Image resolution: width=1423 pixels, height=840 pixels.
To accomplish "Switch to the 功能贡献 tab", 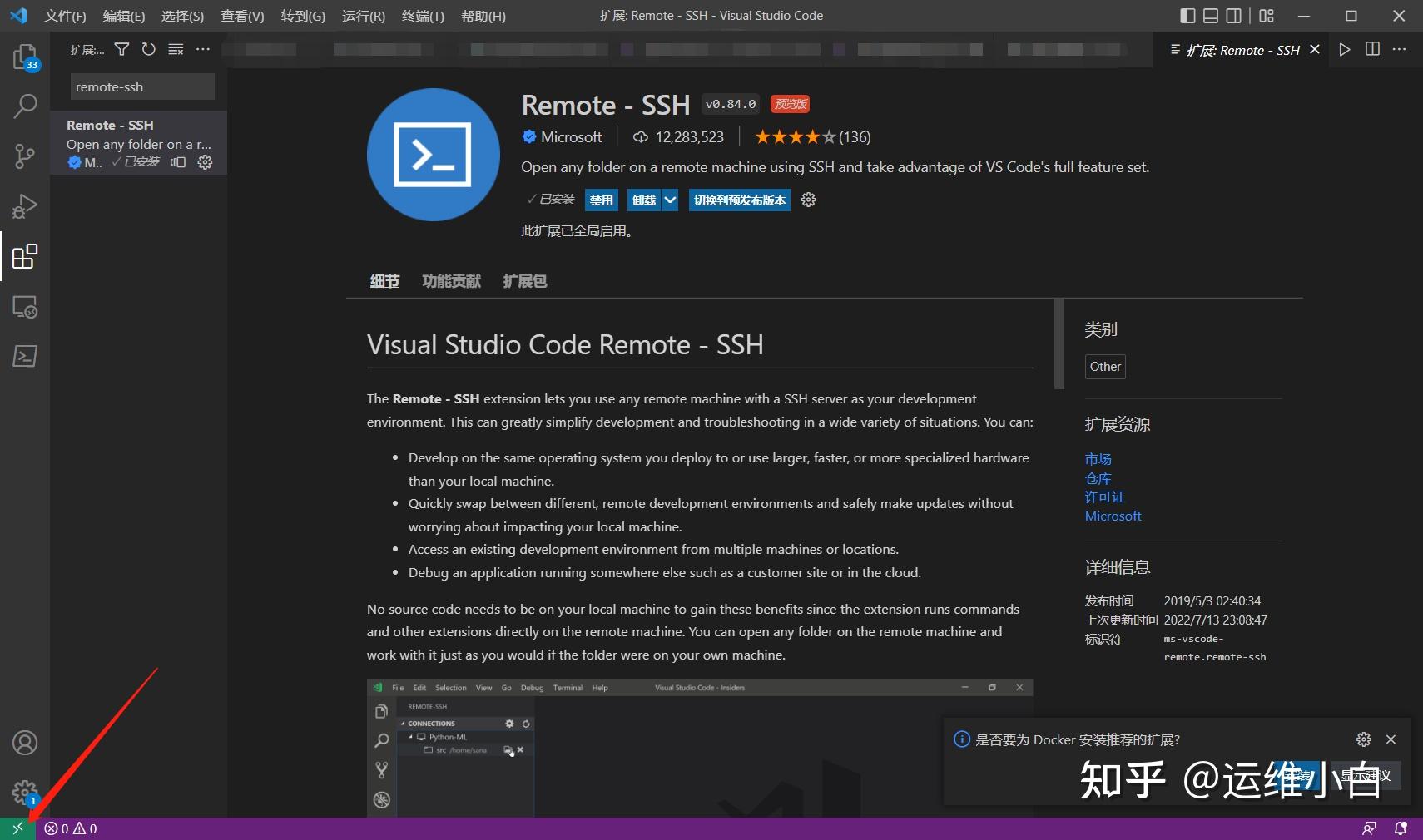I will 451,281.
